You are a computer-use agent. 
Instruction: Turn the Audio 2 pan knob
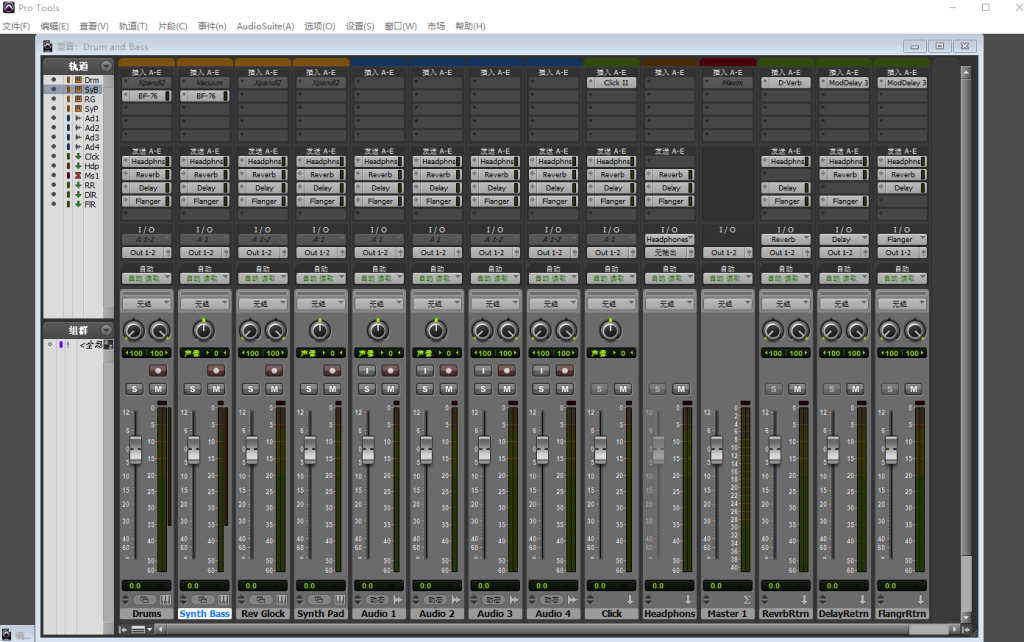click(x=436, y=330)
